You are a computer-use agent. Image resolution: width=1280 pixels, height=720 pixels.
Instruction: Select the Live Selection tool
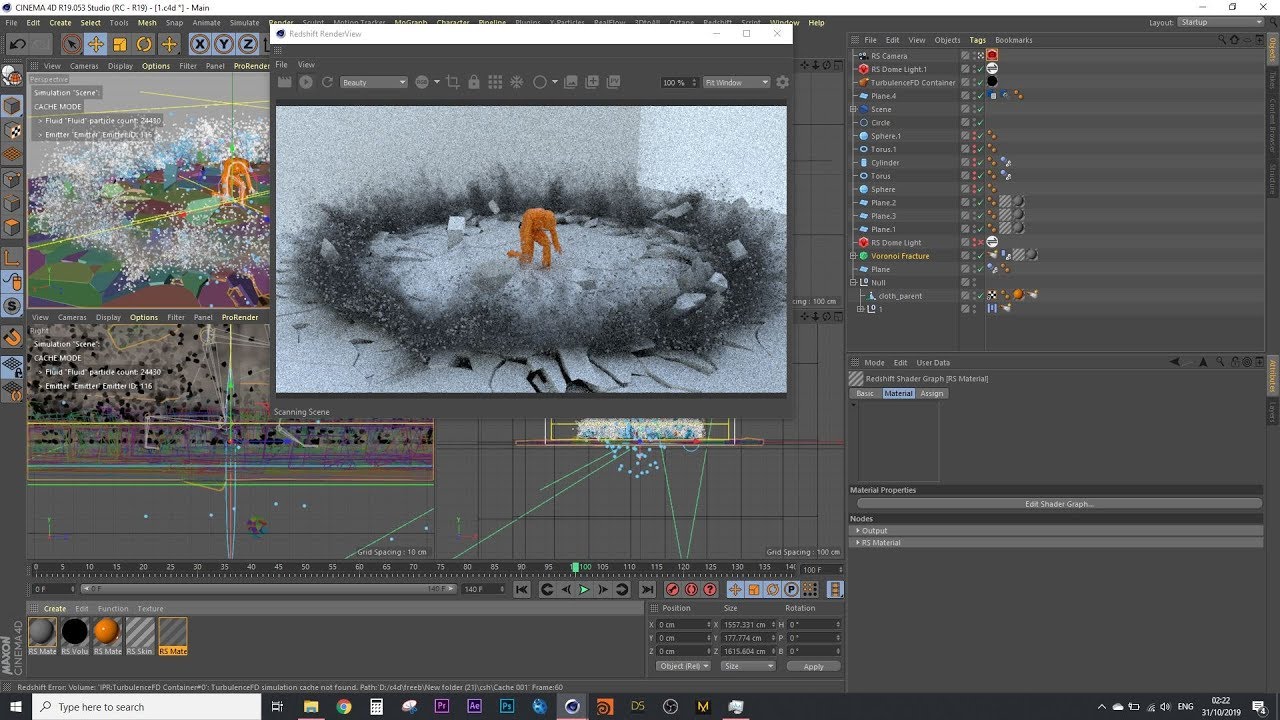click(71, 44)
